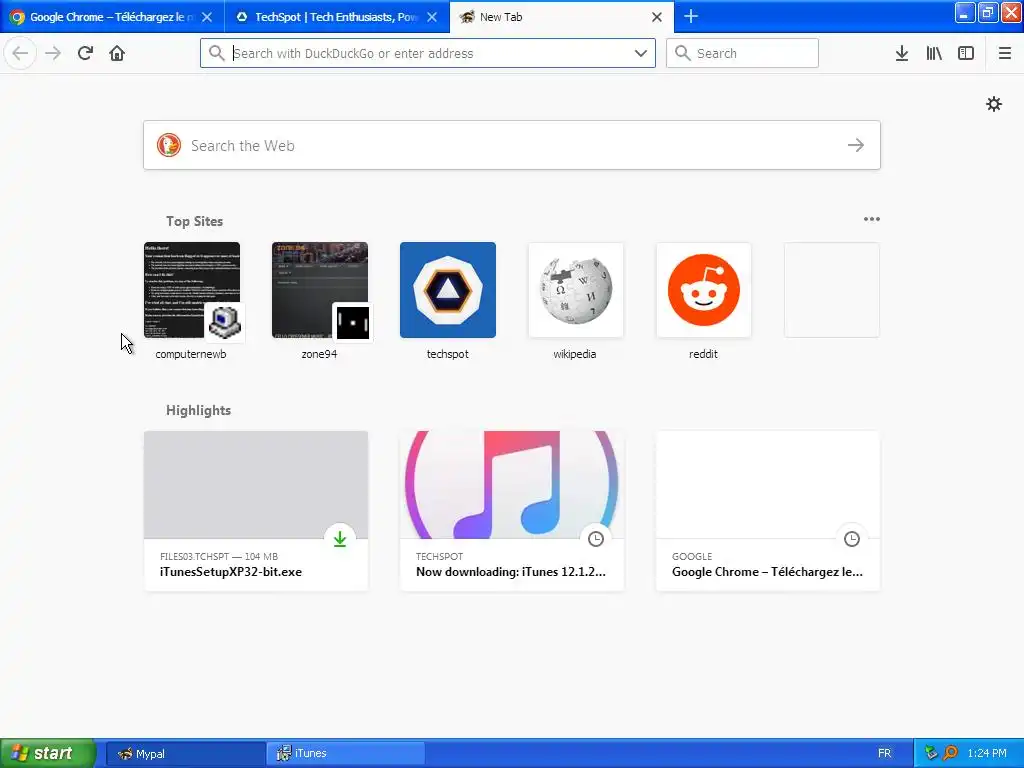1024x768 pixels.
Task: Click magnifier icon in address bar
Action: click(216, 53)
